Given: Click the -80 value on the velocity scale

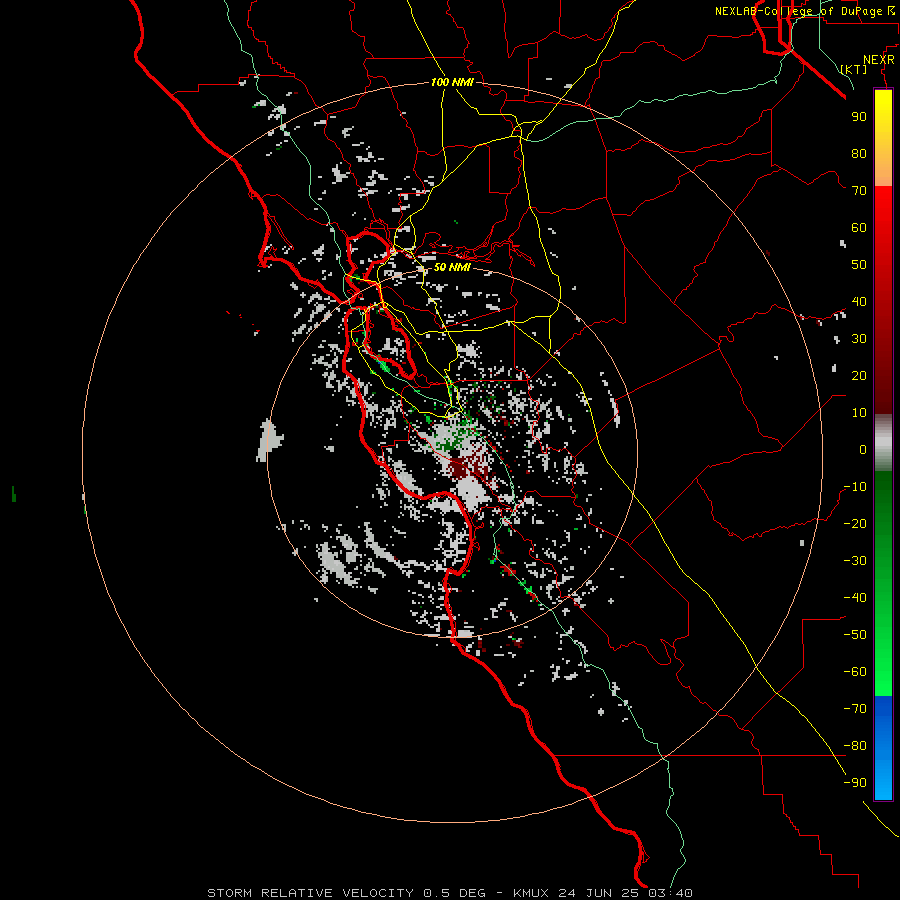Looking at the screenshot, I should click(x=855, y=746).
